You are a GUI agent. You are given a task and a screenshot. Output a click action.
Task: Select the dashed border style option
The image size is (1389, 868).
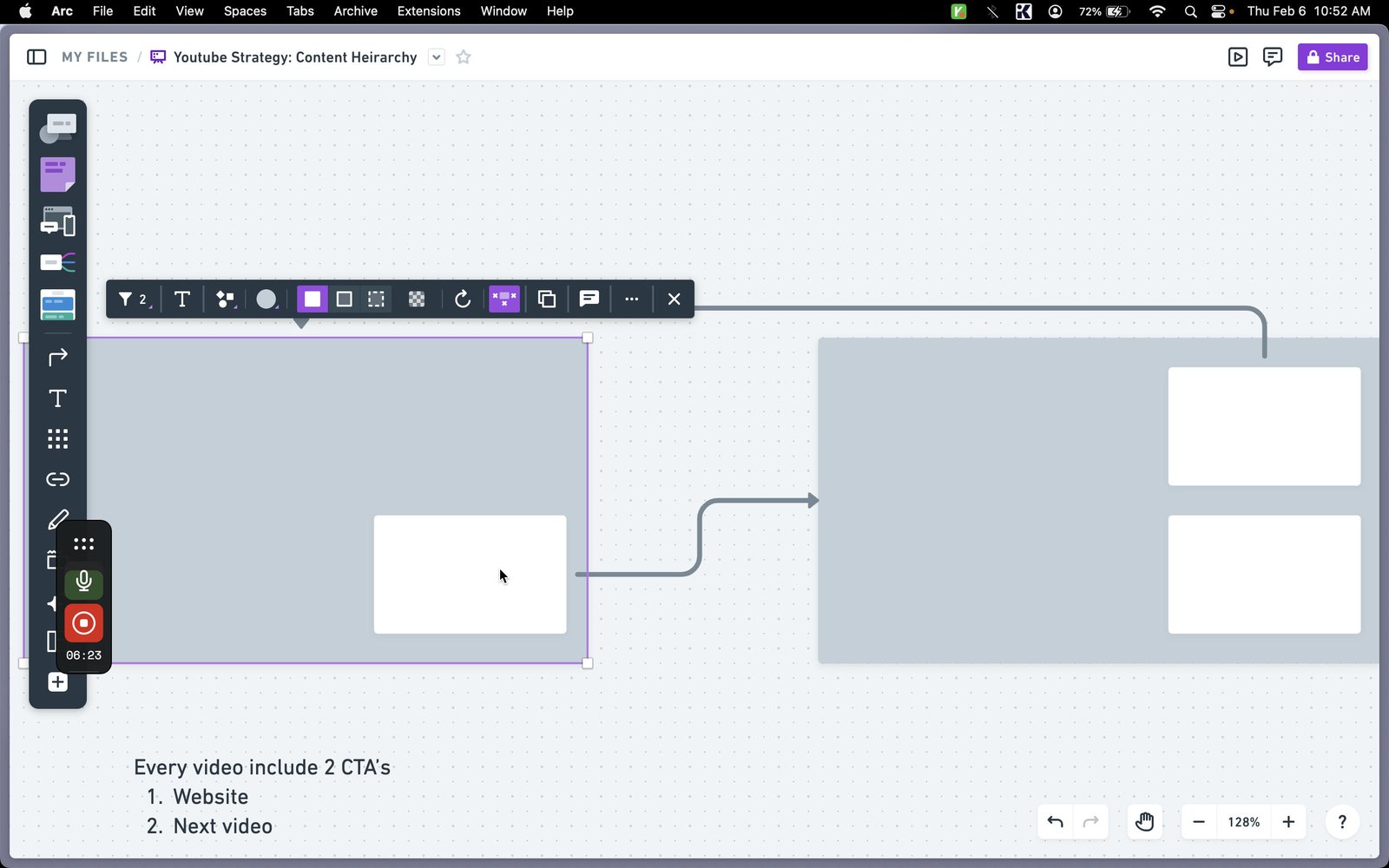pyautogui.click(x=376, y=299)
